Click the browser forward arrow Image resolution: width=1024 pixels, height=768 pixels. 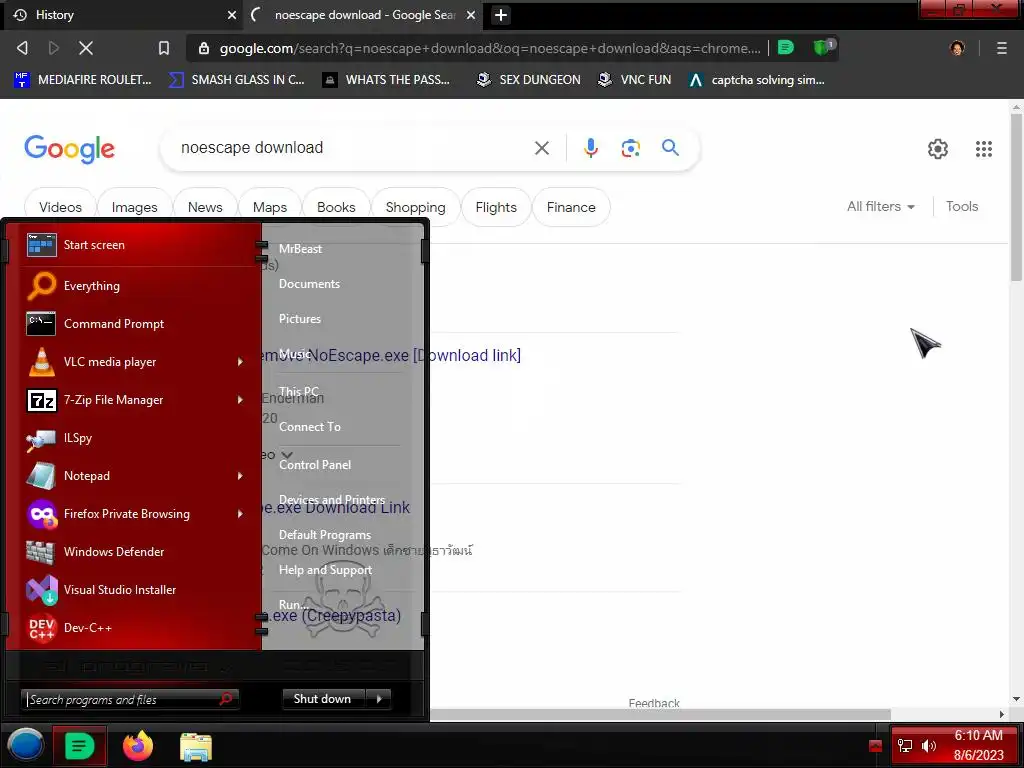[x=54, y=48]
